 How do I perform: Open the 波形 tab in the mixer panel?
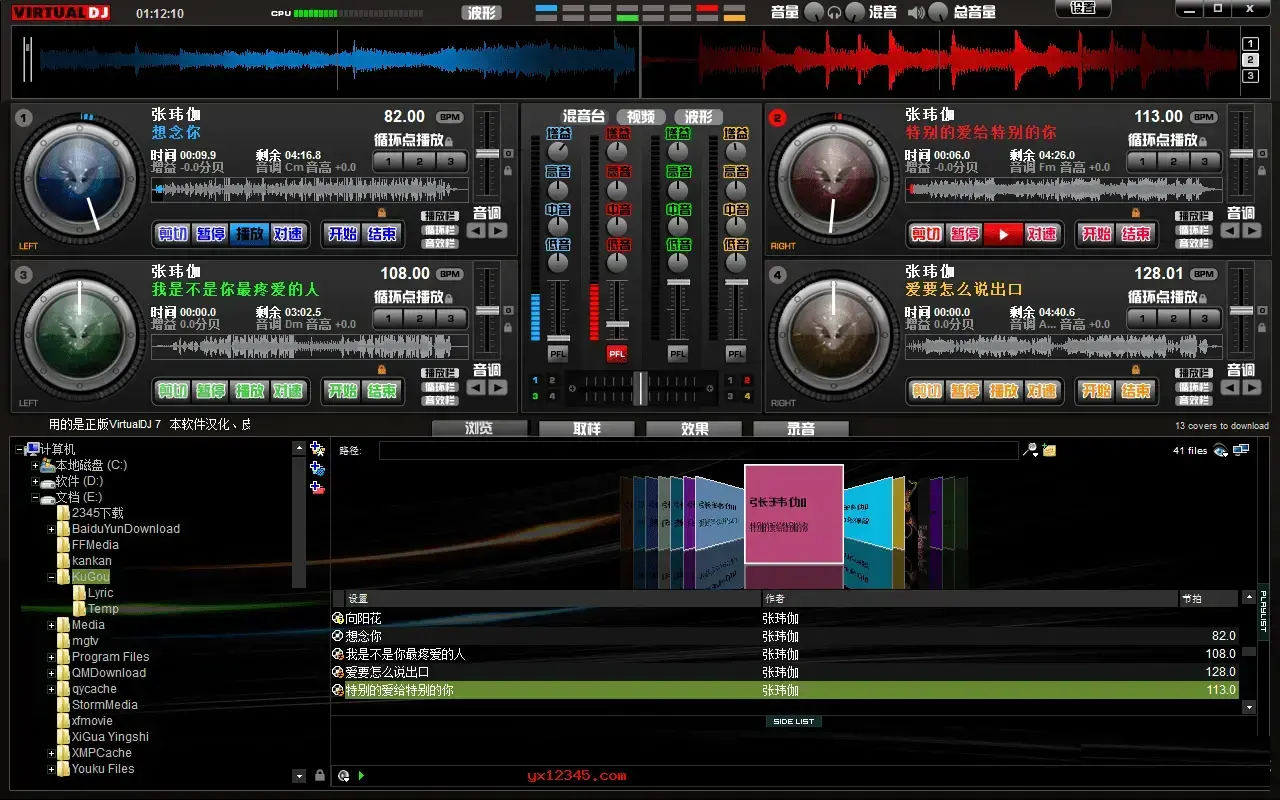pos(698,117)
